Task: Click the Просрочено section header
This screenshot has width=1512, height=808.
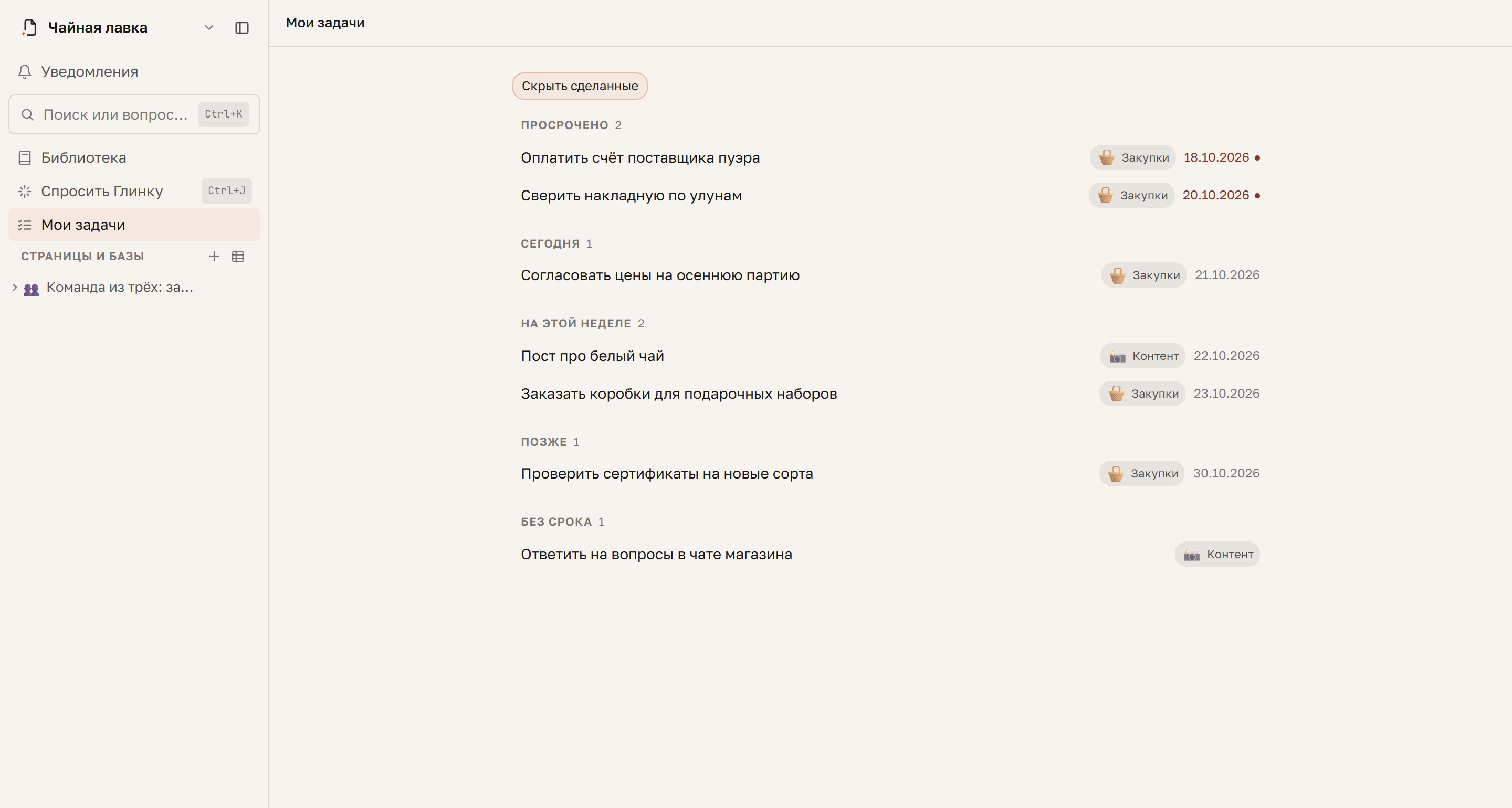Action: point(564,125)
